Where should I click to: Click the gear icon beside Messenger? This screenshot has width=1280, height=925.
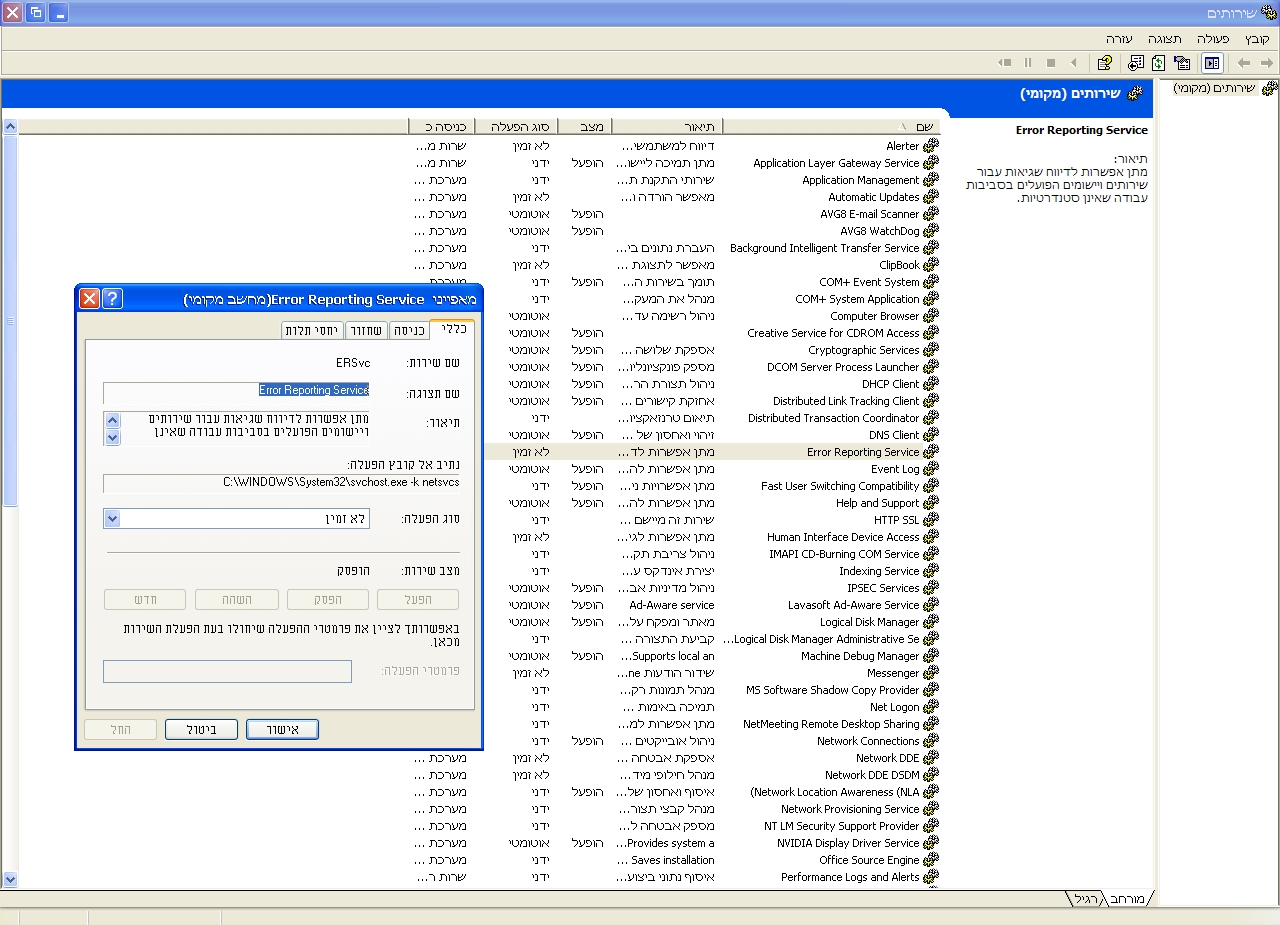click(x=931, y=673)
